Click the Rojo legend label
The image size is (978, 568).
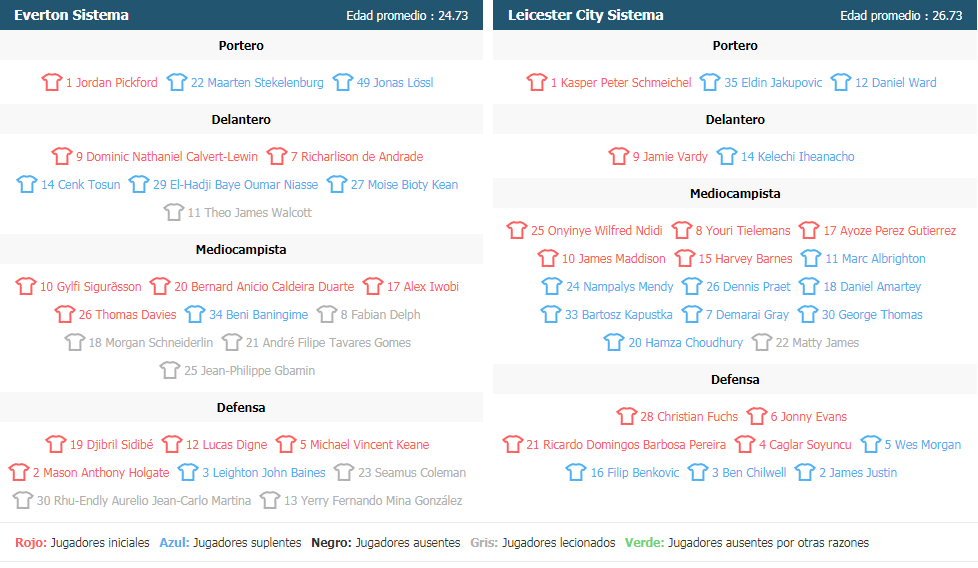pyautogui.click(x=31, y=542)
